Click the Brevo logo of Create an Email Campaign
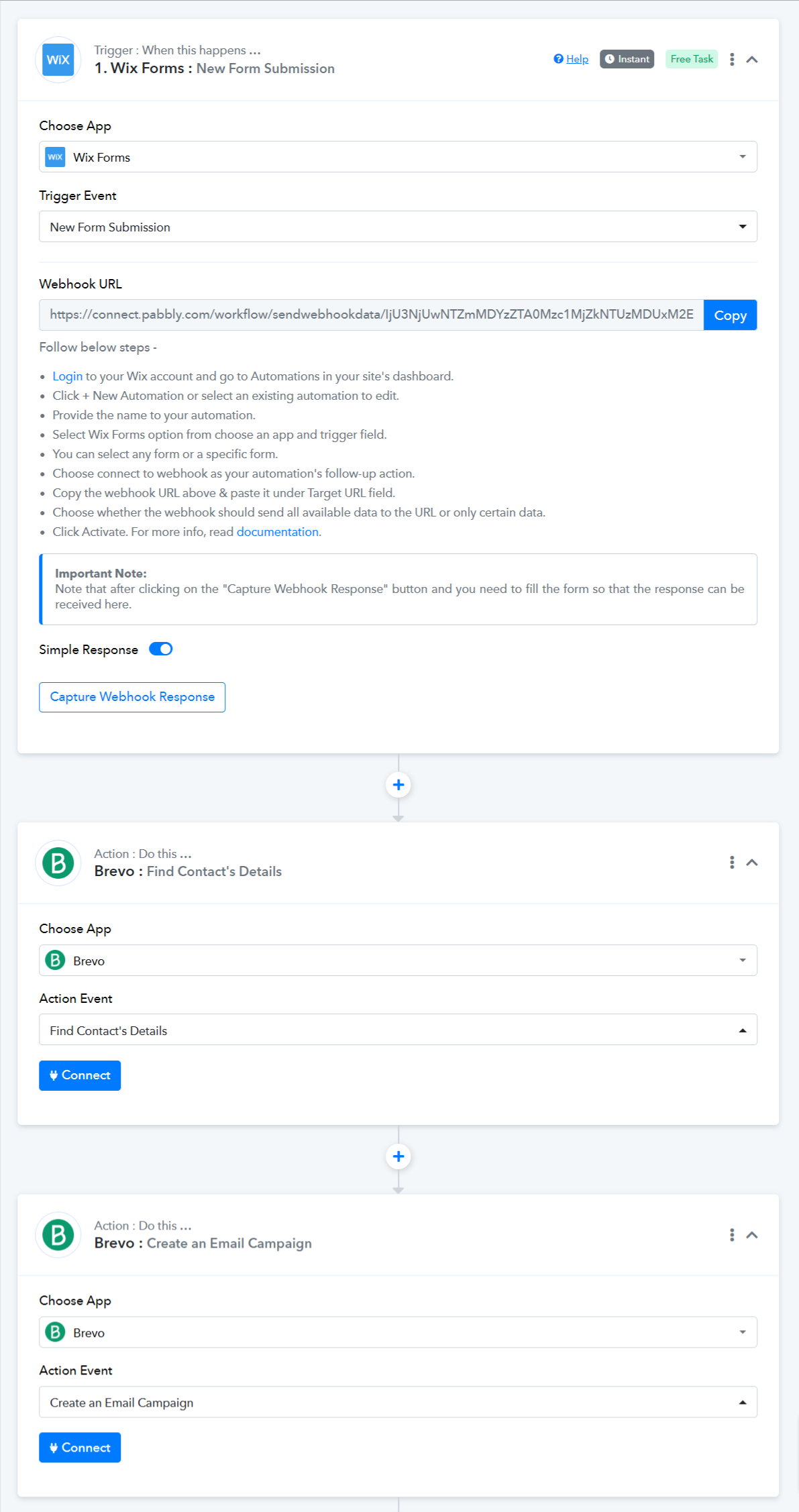The height and width of the screenshot is (1512, 799). pyautogui.click(x=58, y=1235)
